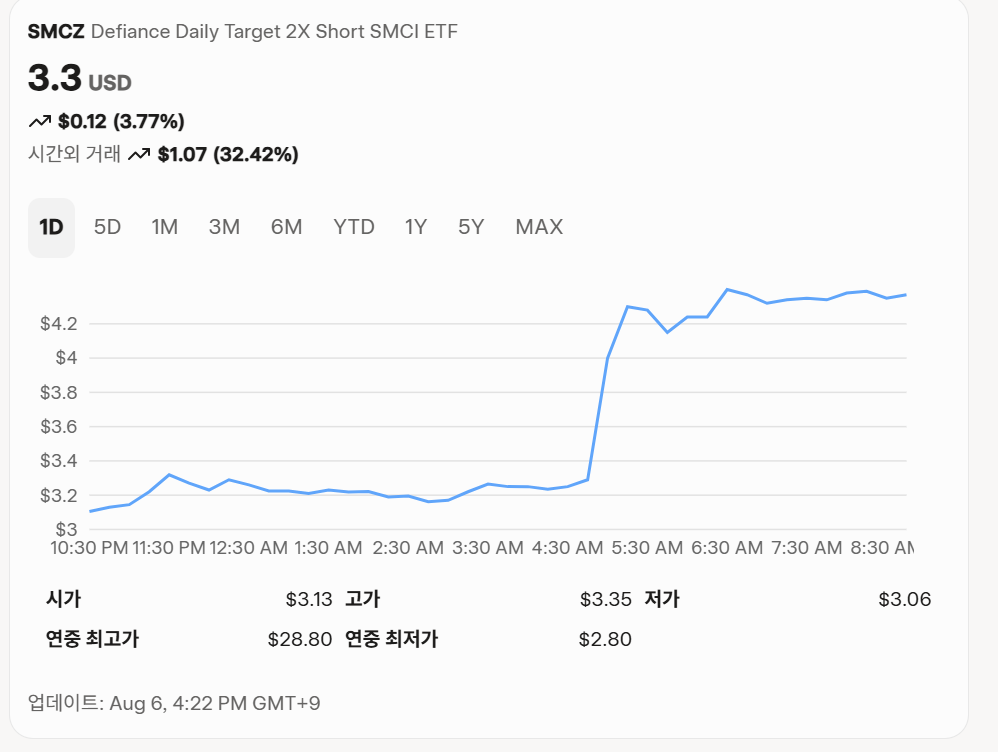This screenshot has width=998, height=752.
Task: Click the 5:30 AM x-axis label
Action: [x=647, y=548]
